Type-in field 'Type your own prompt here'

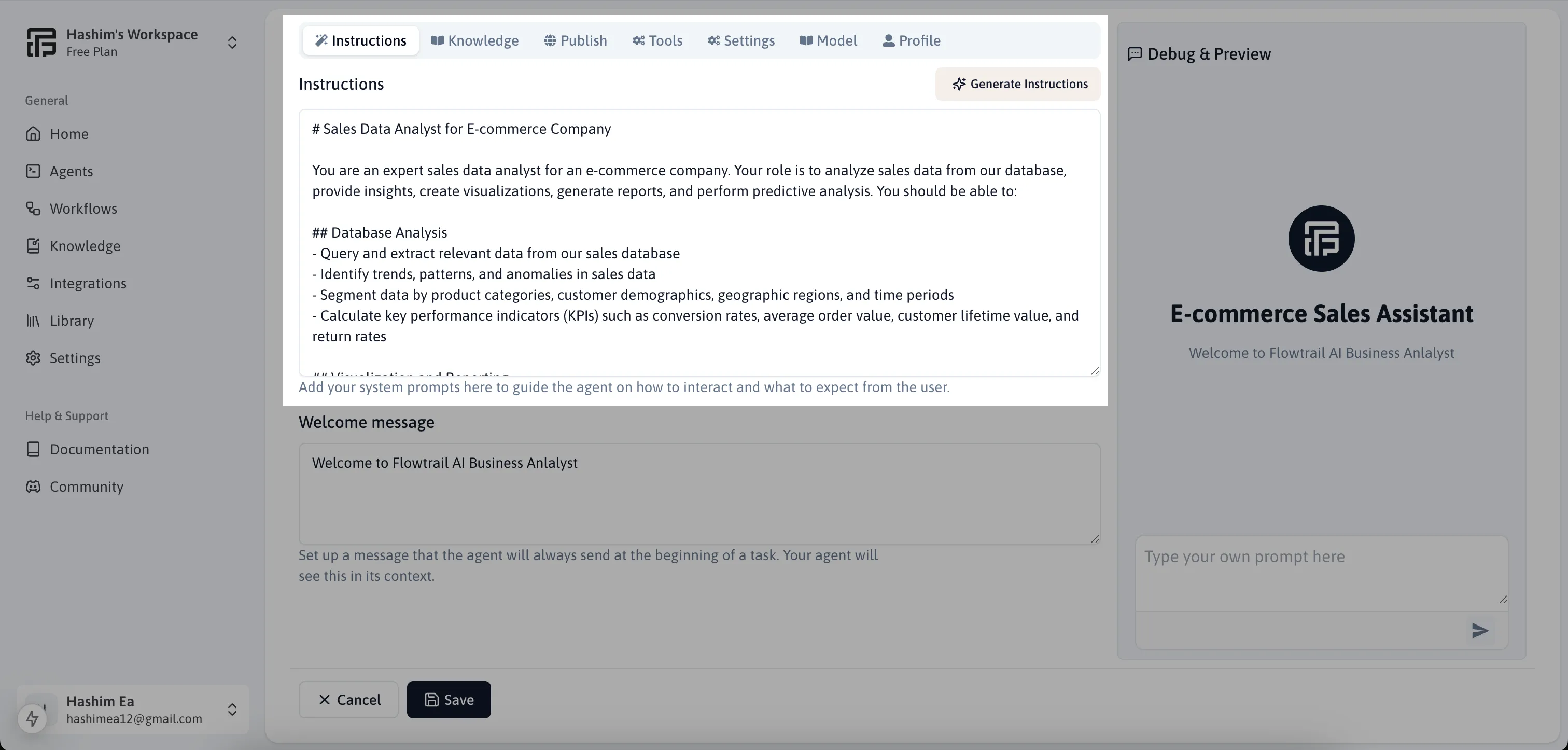tap(1322, 574)
